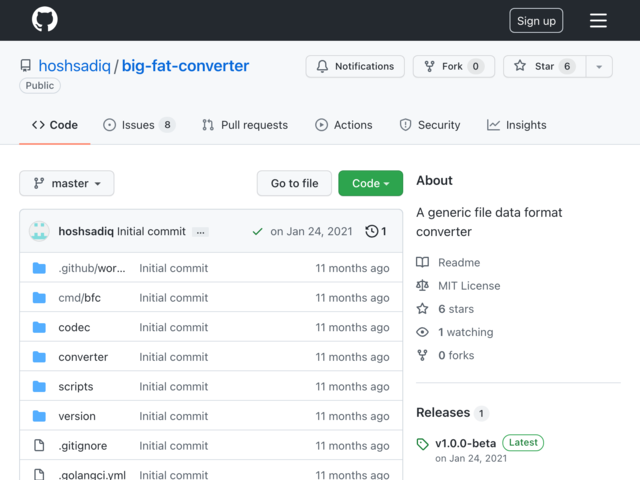This screenshot has width=640, height=480.
Task: Click the Latest release badge
Action: coord(523,443)
